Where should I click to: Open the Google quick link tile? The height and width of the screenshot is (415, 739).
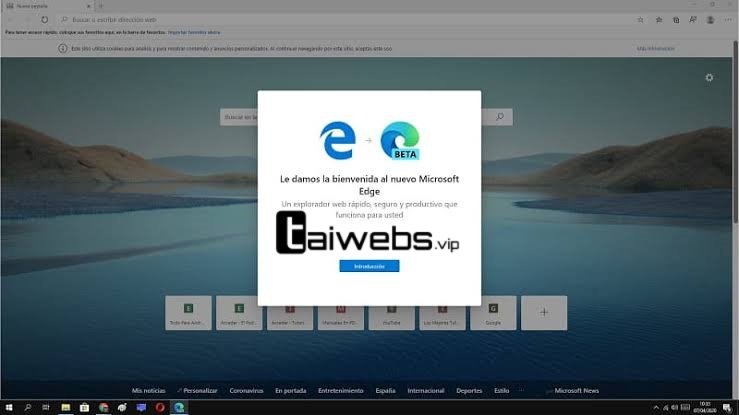click(x=493, y=313)
